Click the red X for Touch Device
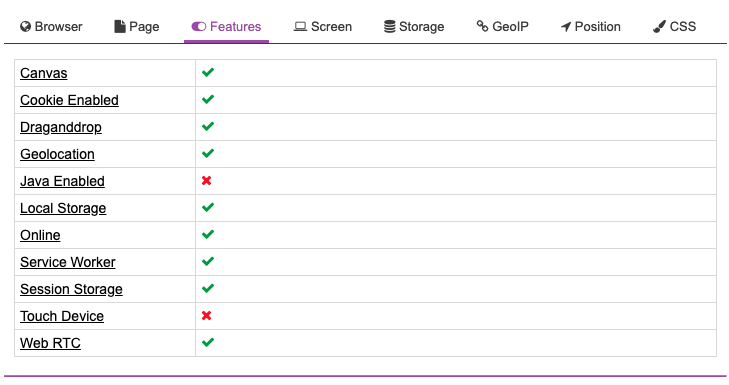 pos(207,316)
